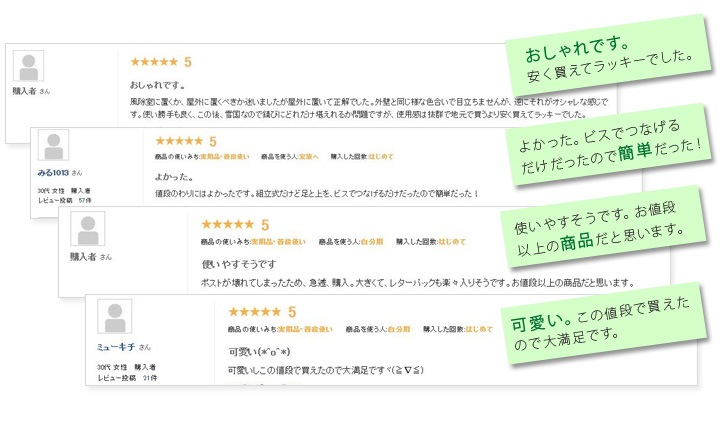
Task: Open ミューキチ reviewer profile link
Action: point(116,347)
